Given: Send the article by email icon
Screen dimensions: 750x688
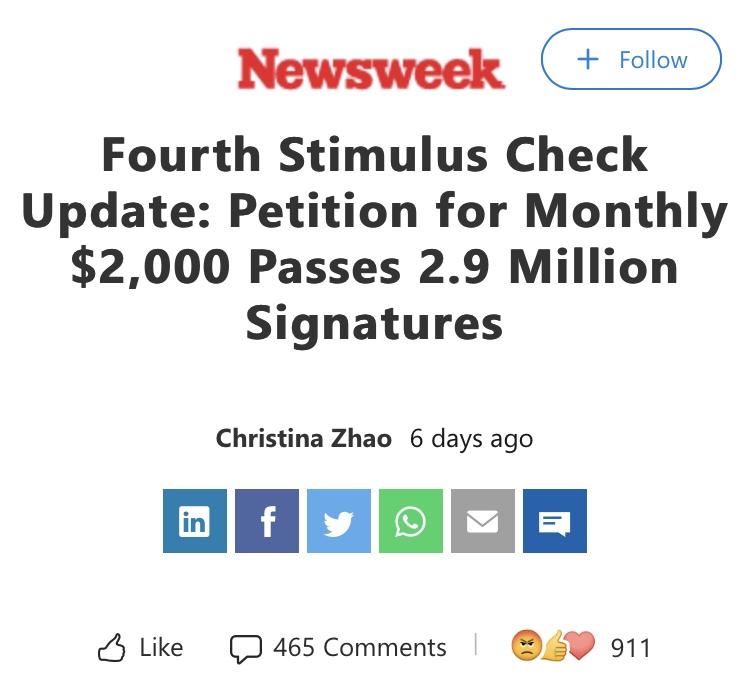Looking at the screenshot, I should (482, 521).
